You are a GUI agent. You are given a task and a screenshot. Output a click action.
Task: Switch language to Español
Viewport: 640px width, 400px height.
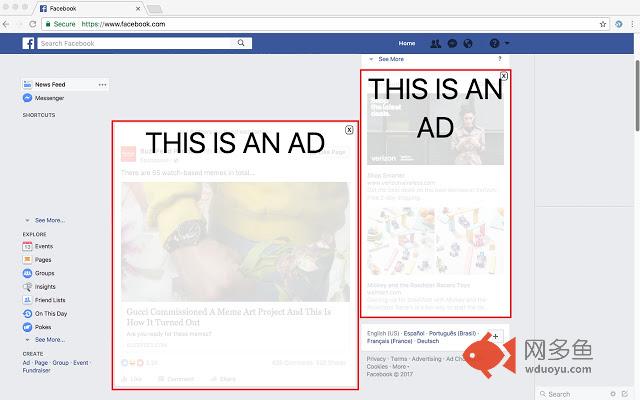pos(414,333)
